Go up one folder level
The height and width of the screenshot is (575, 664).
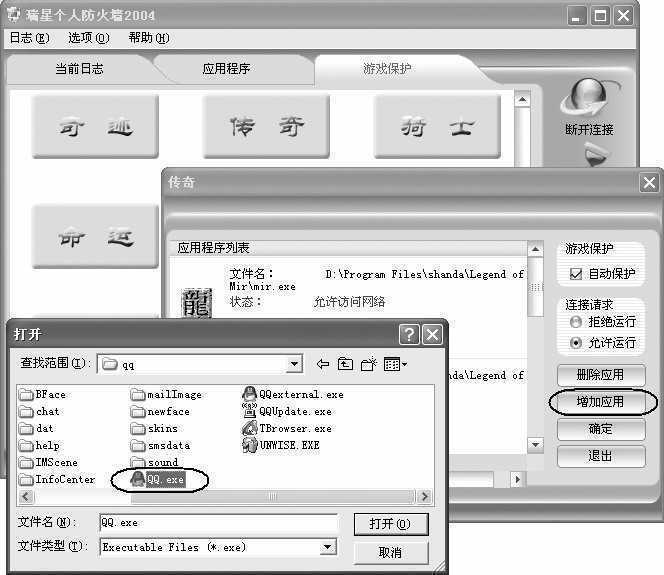pyautogui.click(x=345, y=365)
